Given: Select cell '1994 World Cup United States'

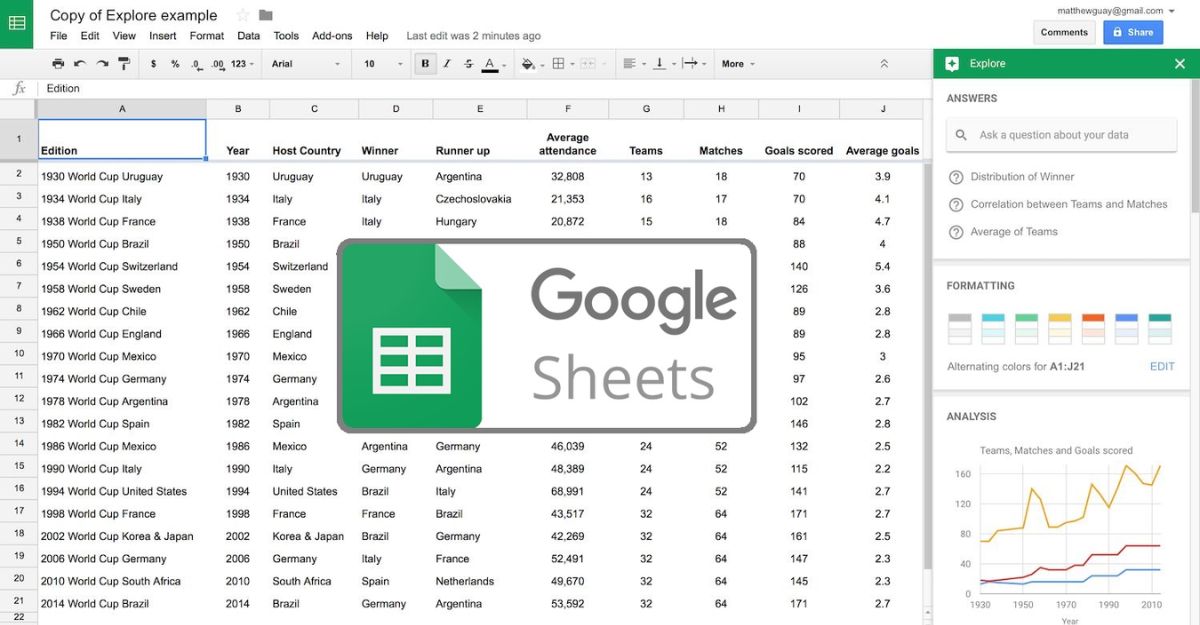Looking at the screenshot, I should [x=122, y=492].
